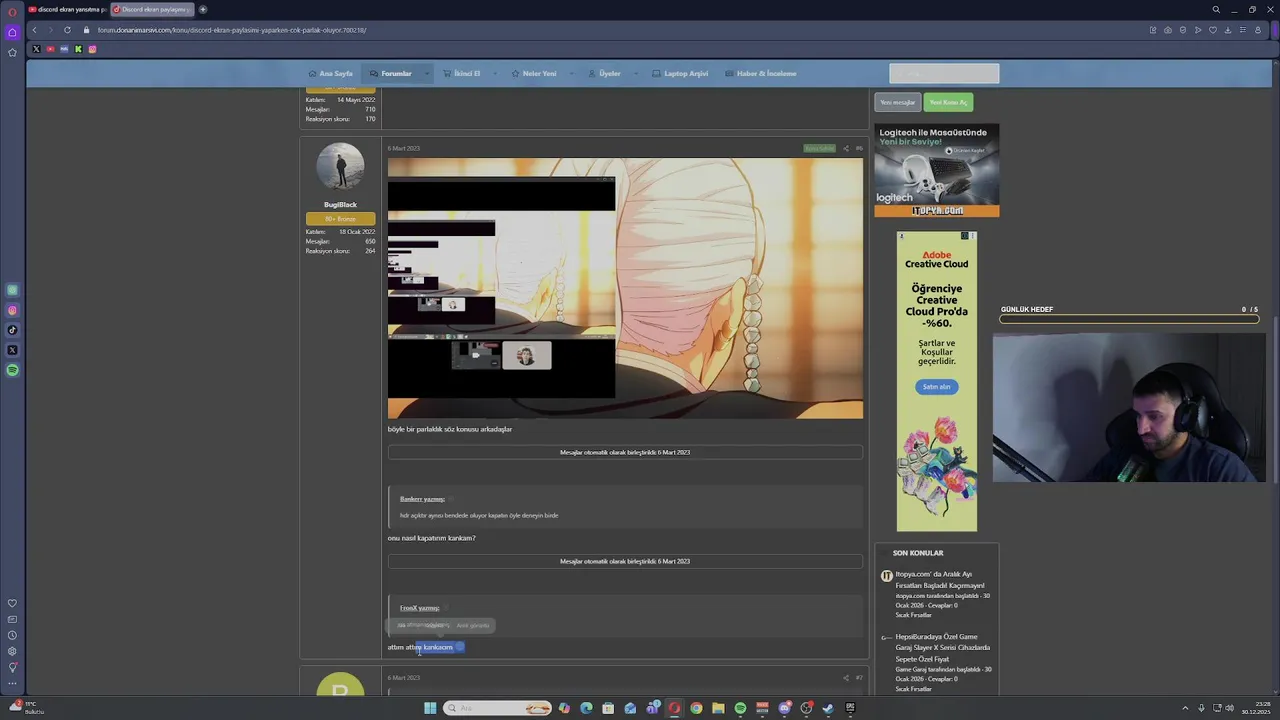The height and width of the screenshot is (720, 1280).
Task: Open the Itopya.com Aralık Ayı Fırsatları topic
Action: (940, 580)
